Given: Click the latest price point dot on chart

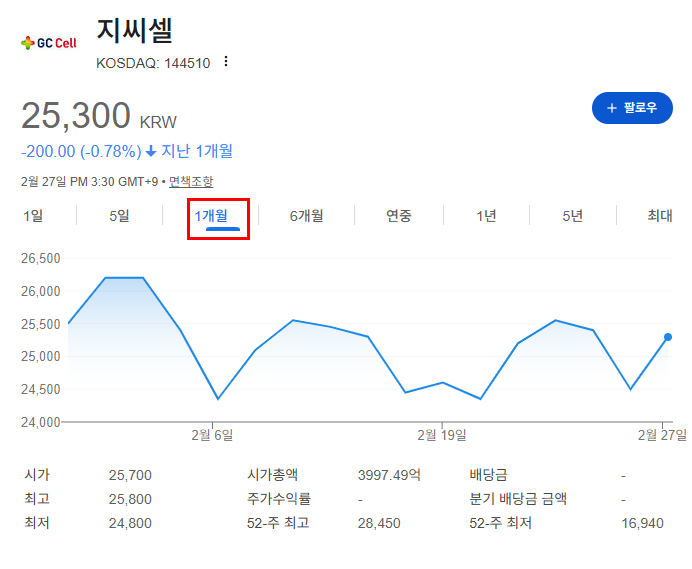Looking at the screenshot, I should click(668, 337).
